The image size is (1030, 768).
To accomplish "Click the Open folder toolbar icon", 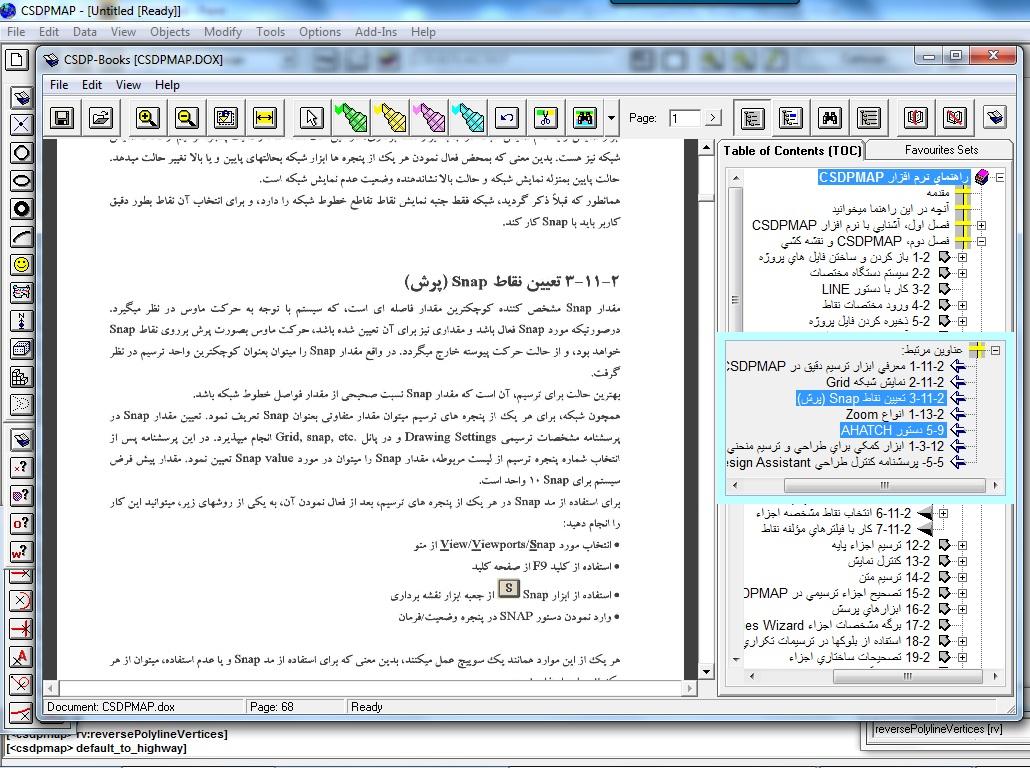I will click(x=101, y=118).
